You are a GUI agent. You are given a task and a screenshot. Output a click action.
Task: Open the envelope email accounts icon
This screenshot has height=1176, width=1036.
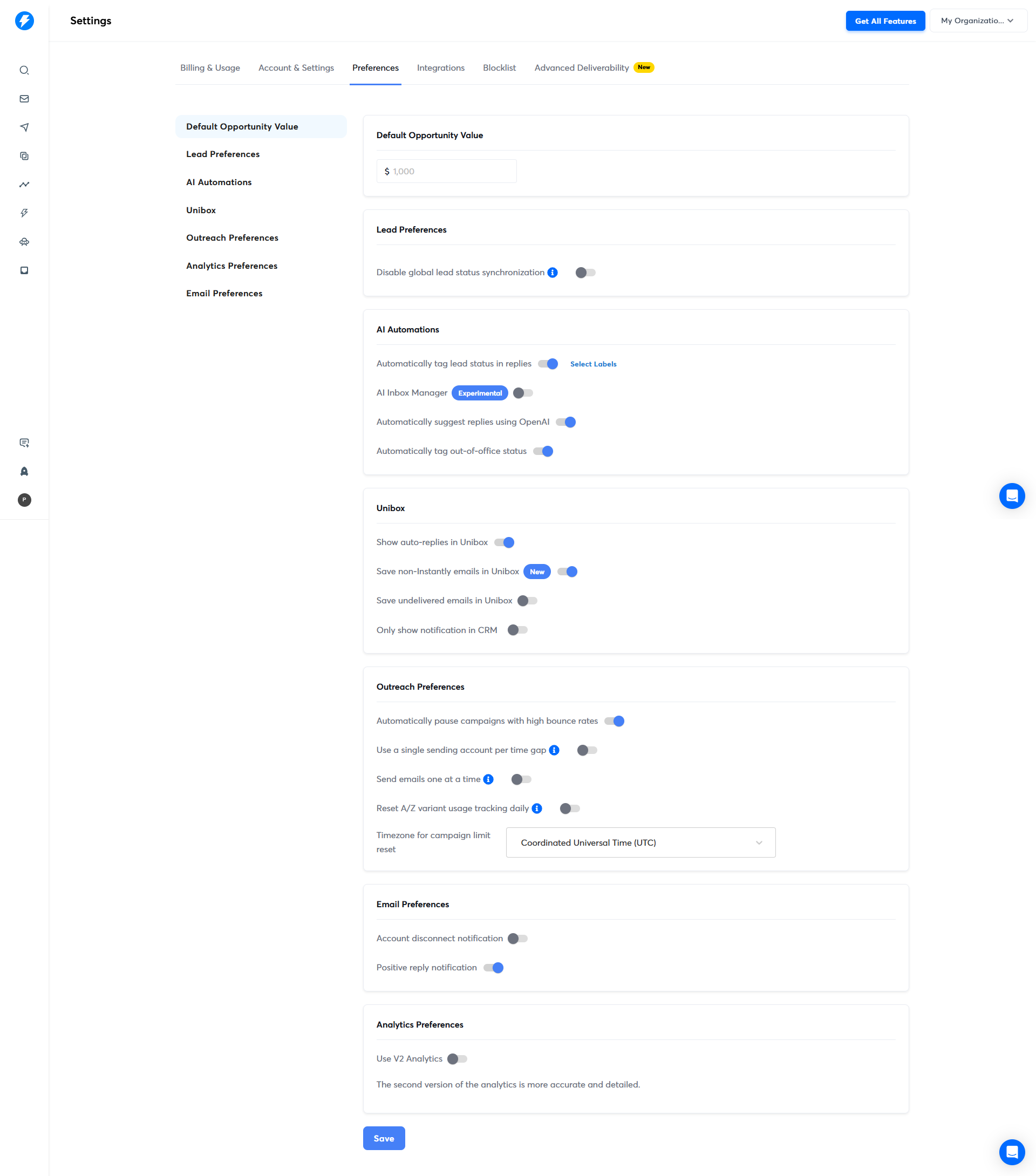(24, 99)
